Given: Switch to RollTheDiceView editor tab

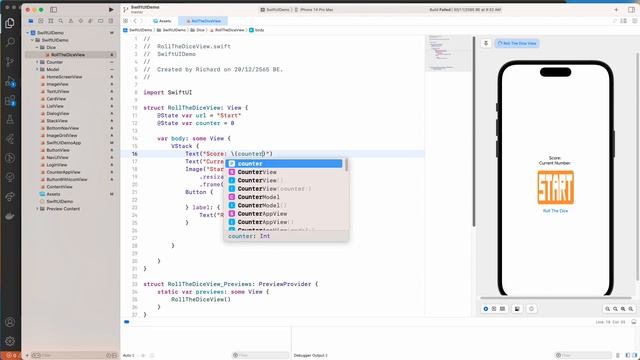Looking at the screenshot, I should (x=203, y=21).
